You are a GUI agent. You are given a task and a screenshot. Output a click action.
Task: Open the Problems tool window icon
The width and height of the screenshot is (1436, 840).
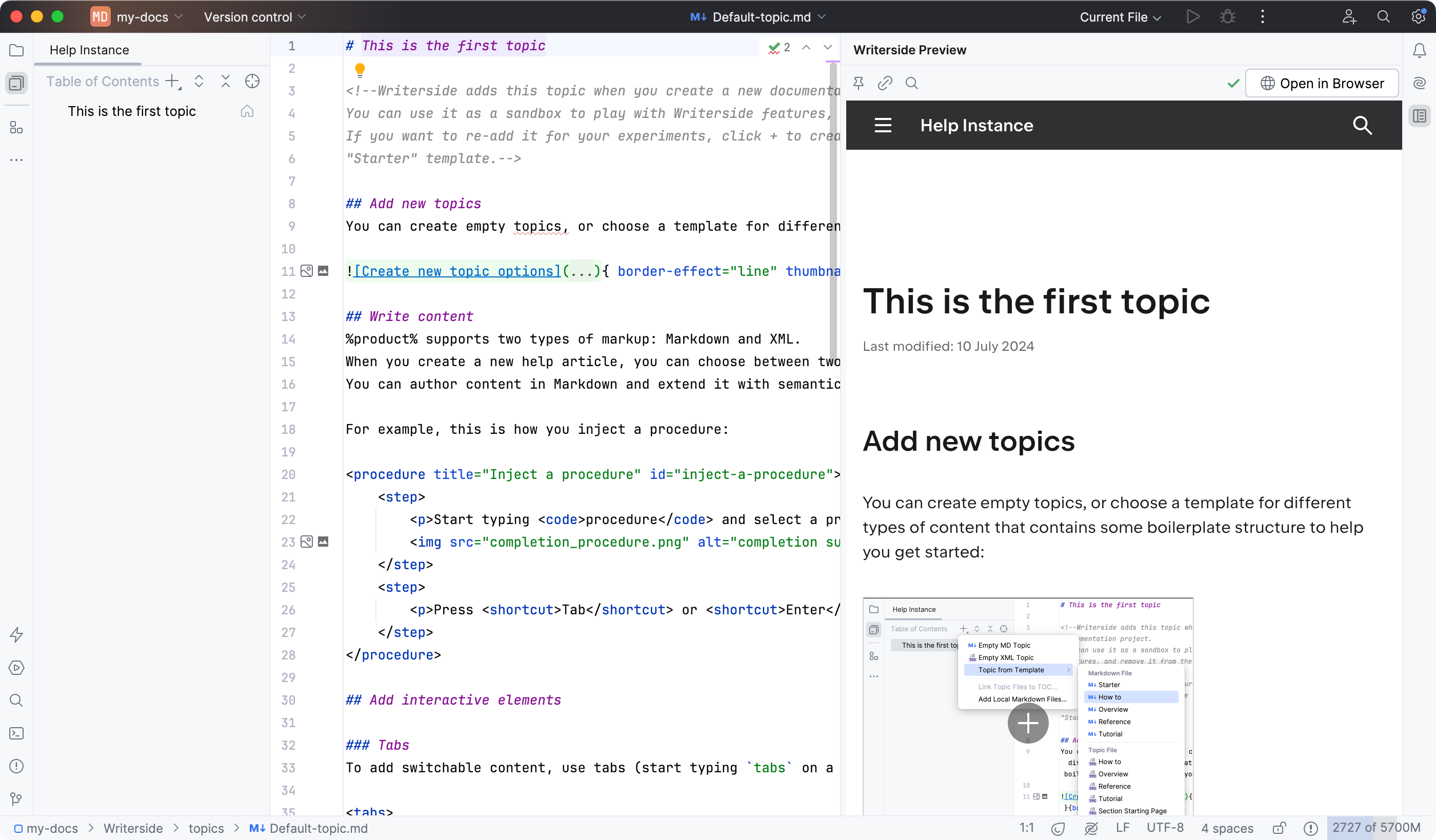(16, 766)
